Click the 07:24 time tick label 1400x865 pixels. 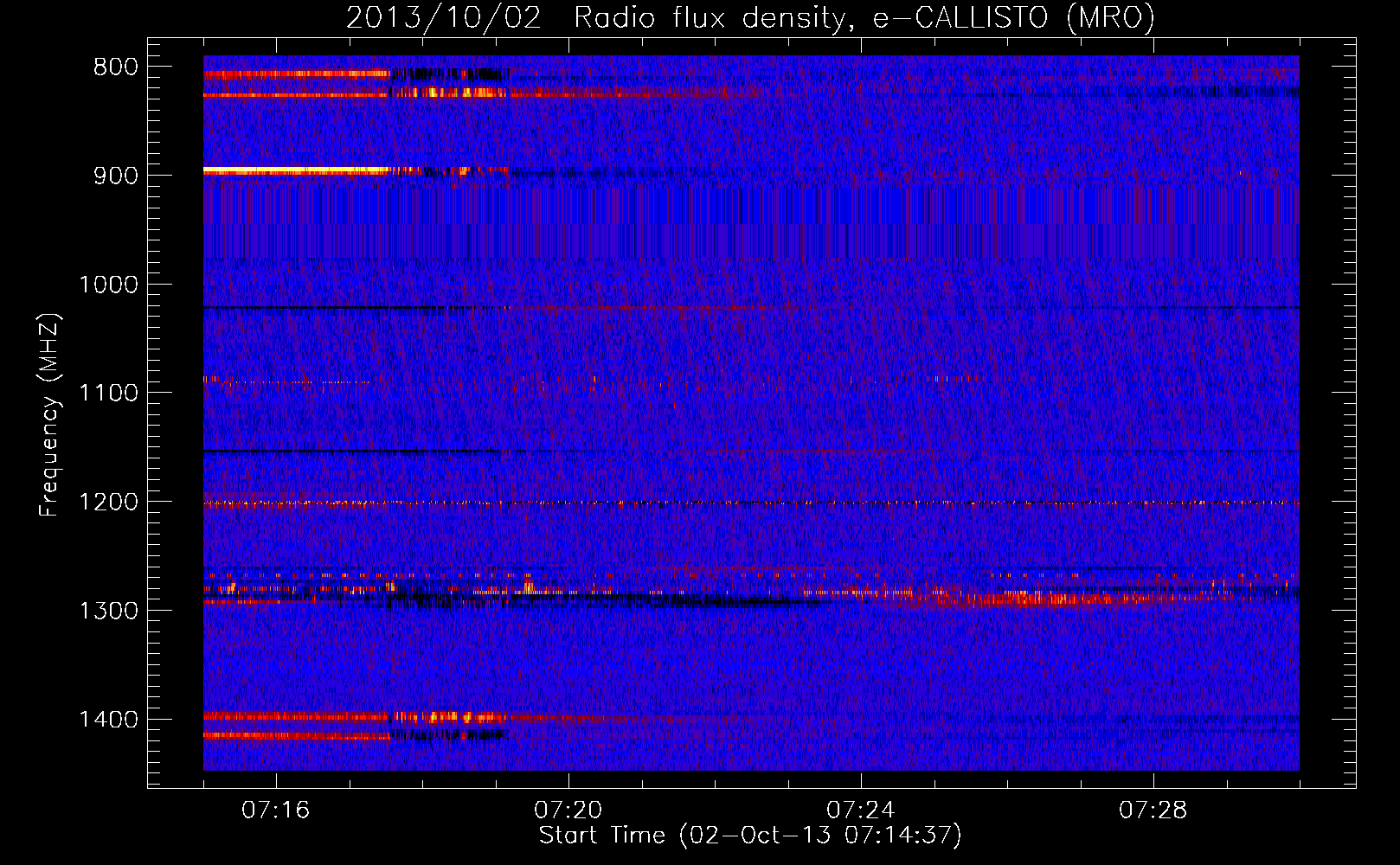point(861,811)
